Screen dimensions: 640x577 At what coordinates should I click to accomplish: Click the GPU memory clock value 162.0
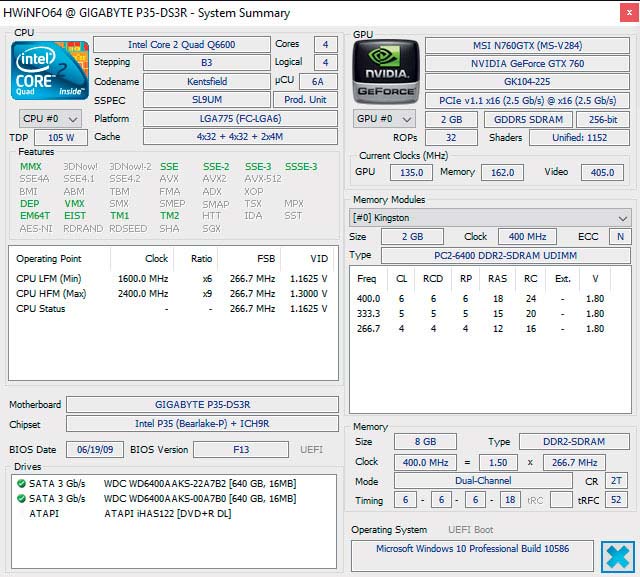(x=502, y=173)
